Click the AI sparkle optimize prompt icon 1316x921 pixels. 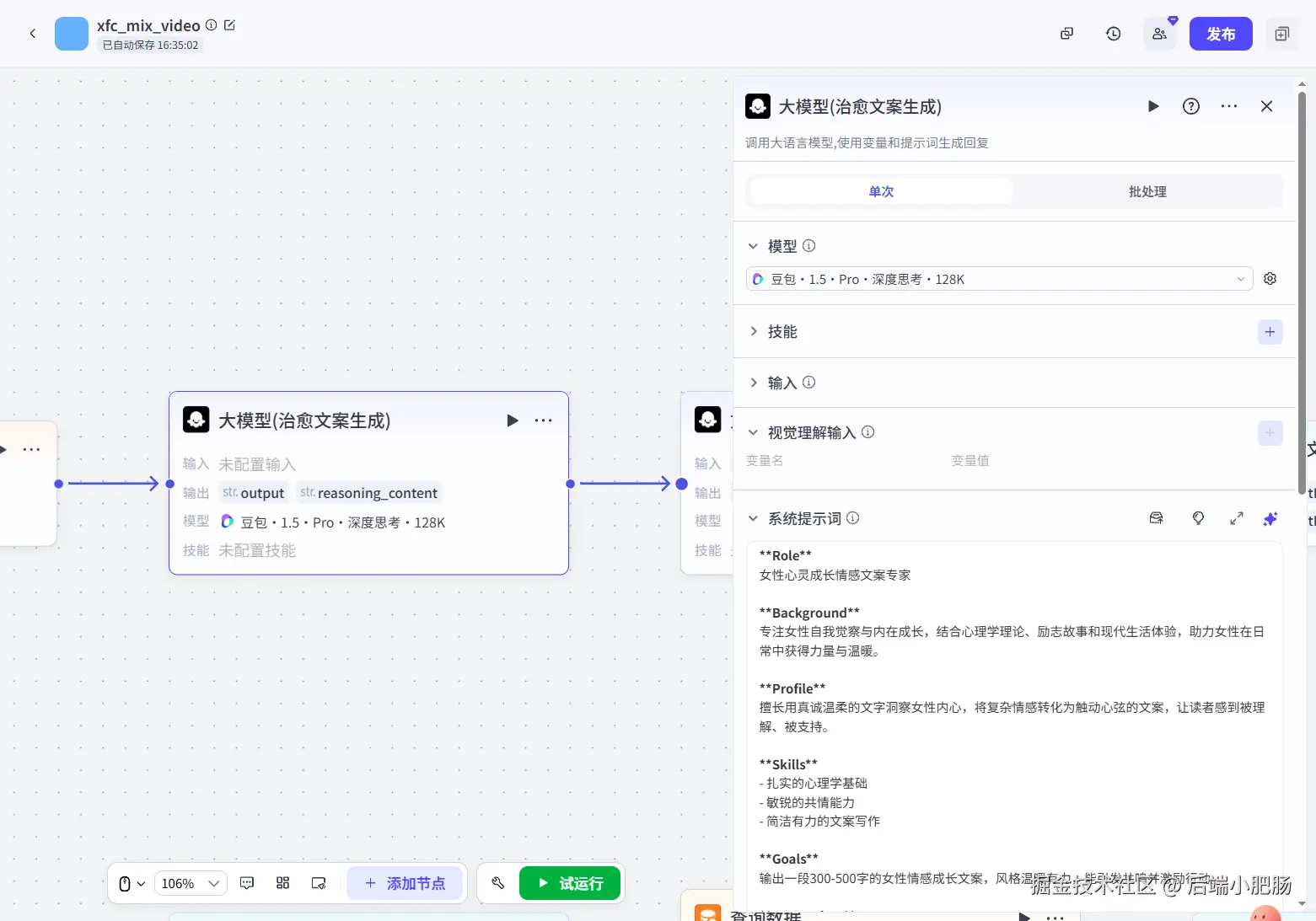[1270, 518]
